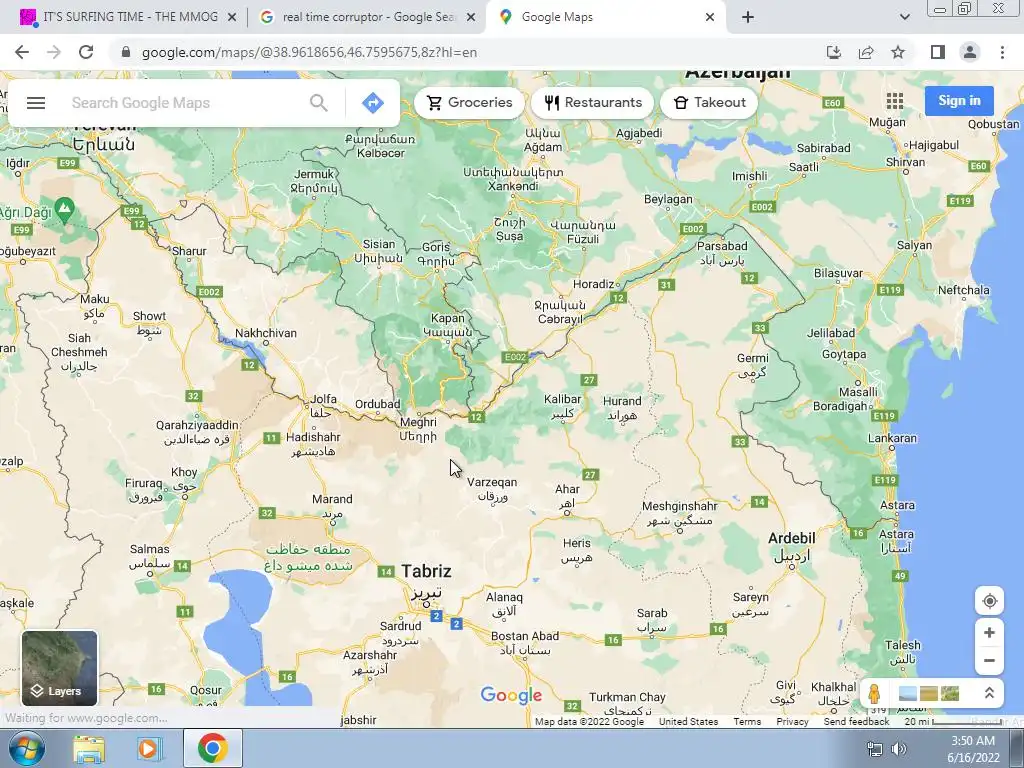The height and width of the screenshot is (768, 1024).
Task: Click the Kapan city label
Action: pos(447,318)
